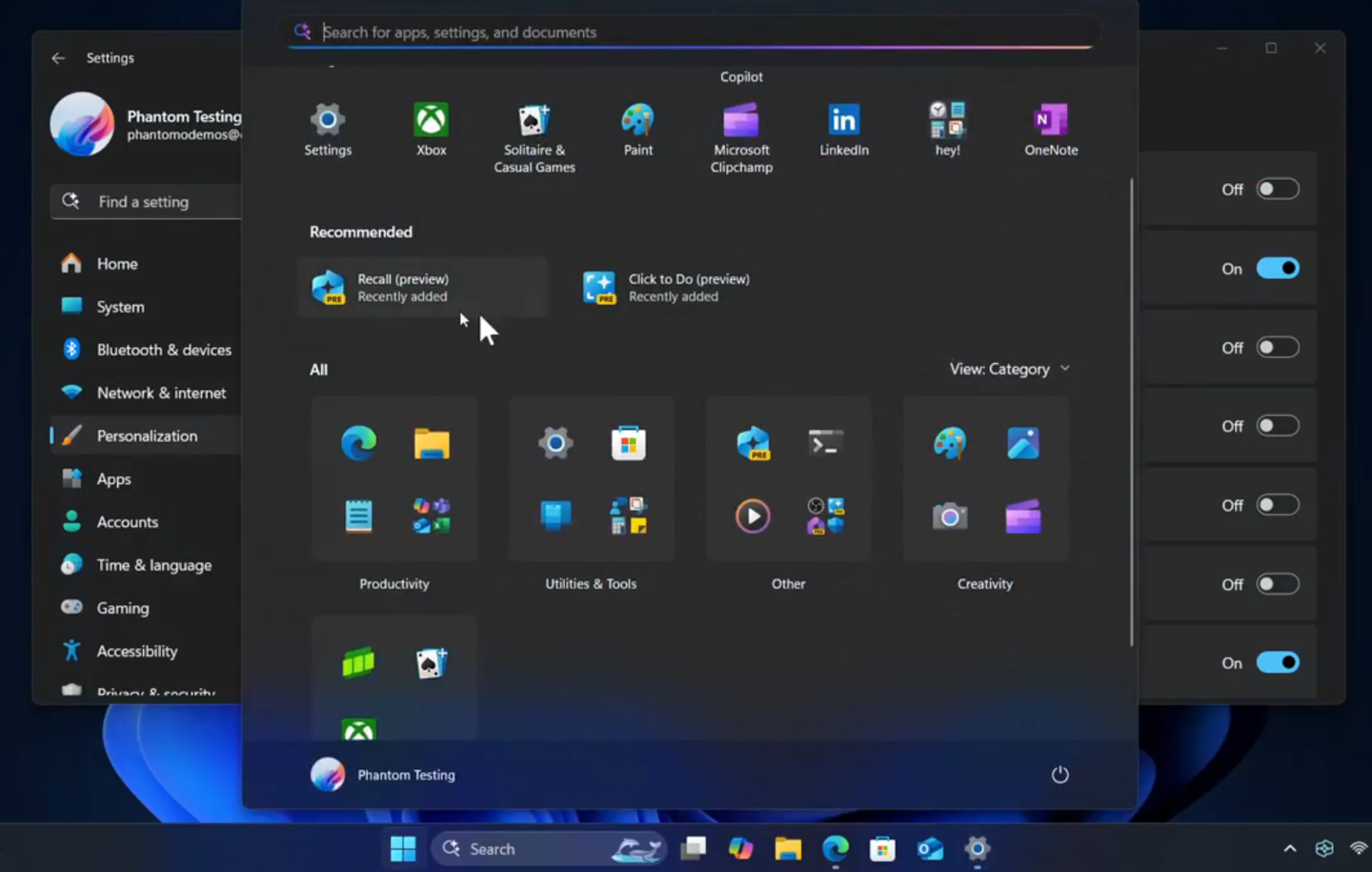Open Outlook from the taskbar
Viewport: 1372px width, 872px height.
(x=930, y=848)
